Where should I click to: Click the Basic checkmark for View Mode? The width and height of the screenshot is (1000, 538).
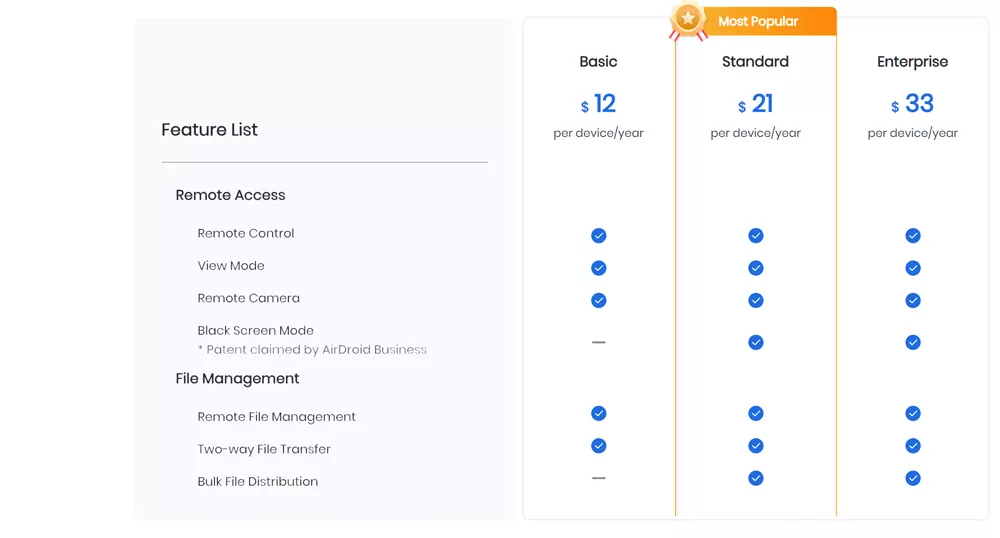coord(598,268)
